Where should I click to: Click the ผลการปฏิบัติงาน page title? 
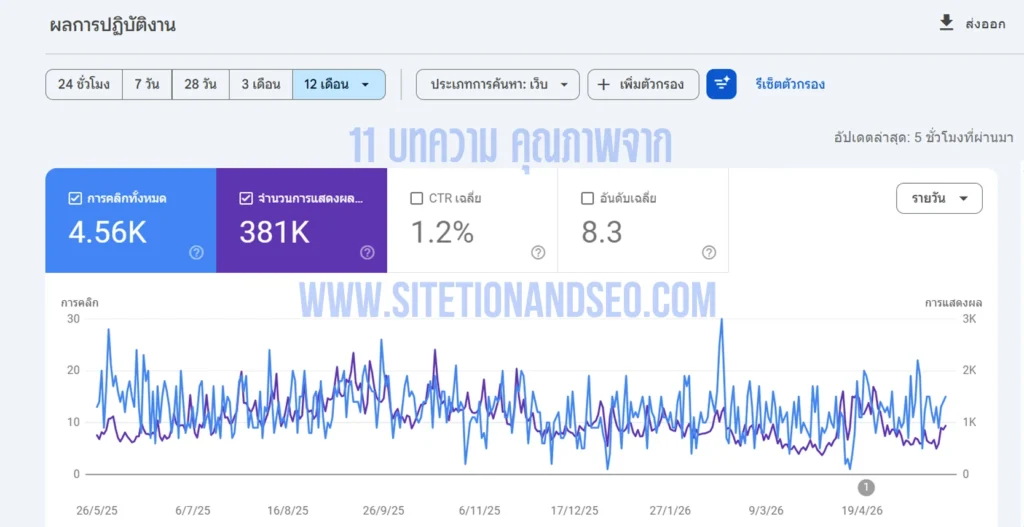coord(112,25)
